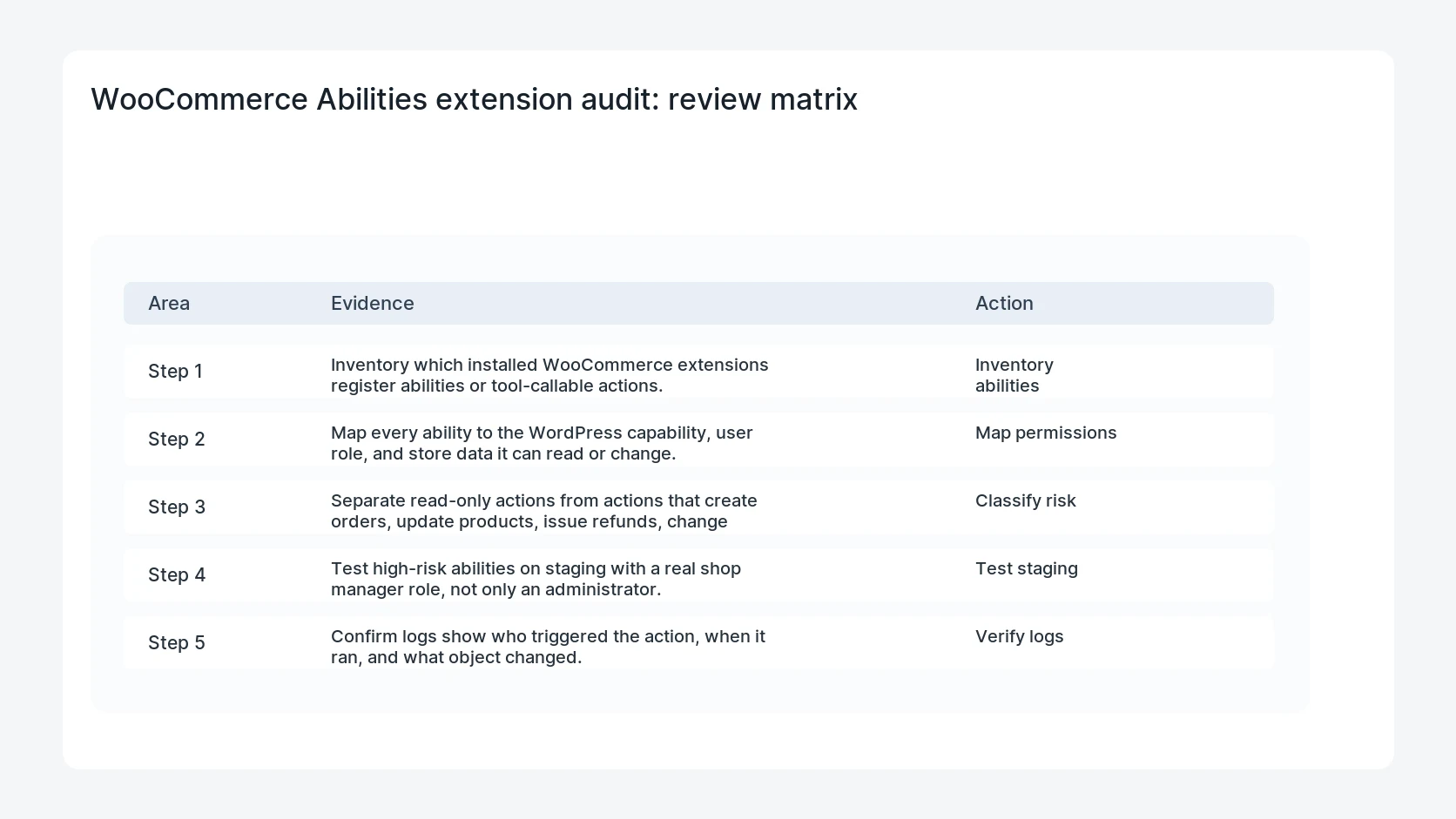This screenshot has height=819, width=1456.
Task: Click the evidence text about confirming logs
Action: coord(548,647)
